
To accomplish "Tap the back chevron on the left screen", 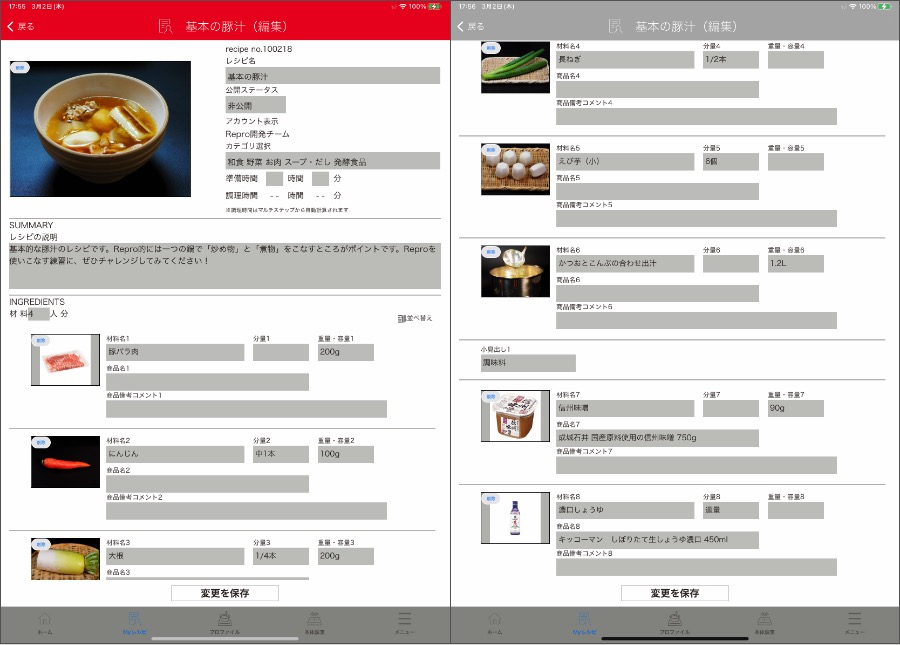I will click(x=12, y=27).
